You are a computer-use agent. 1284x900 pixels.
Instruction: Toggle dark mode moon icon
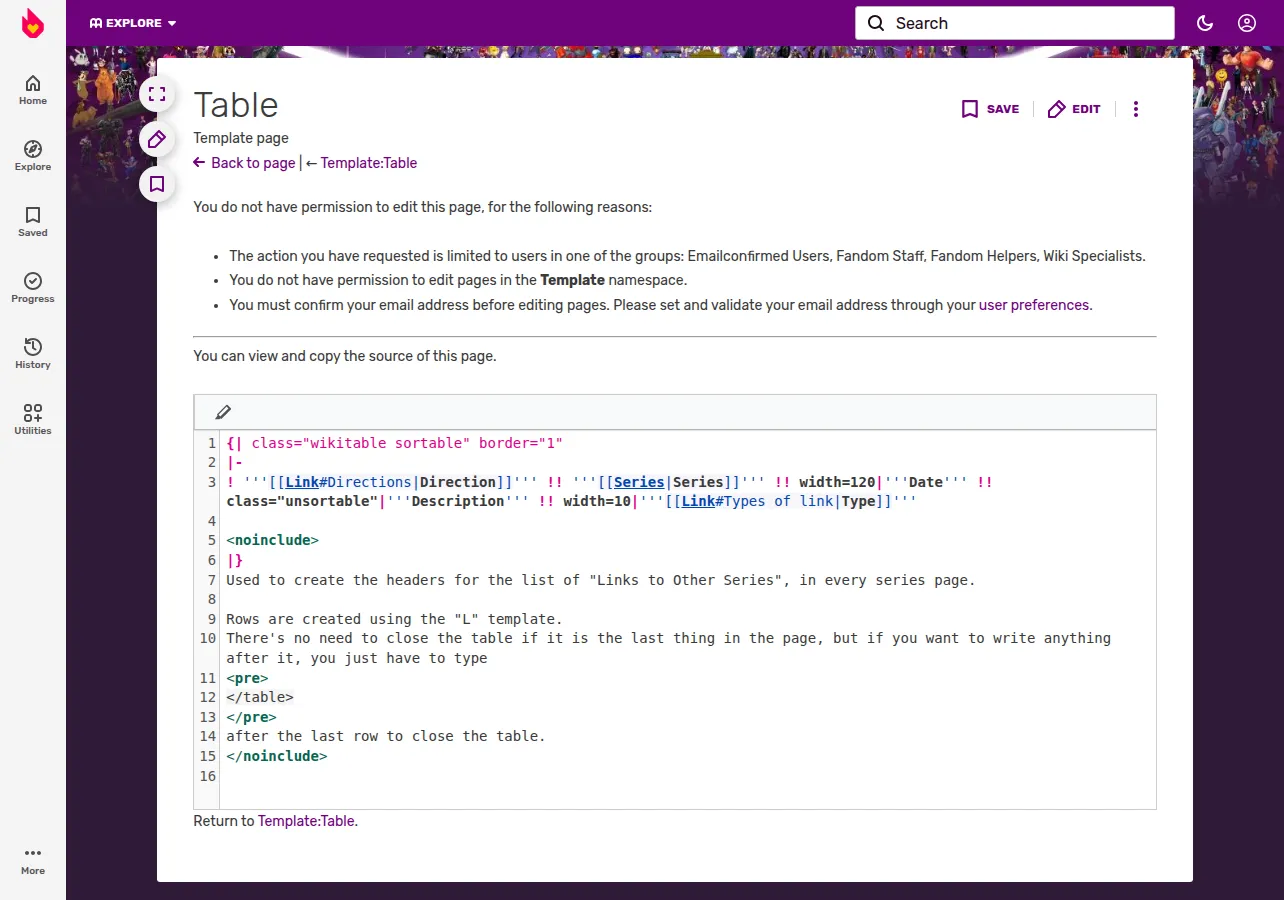(x=1205, y=23)
